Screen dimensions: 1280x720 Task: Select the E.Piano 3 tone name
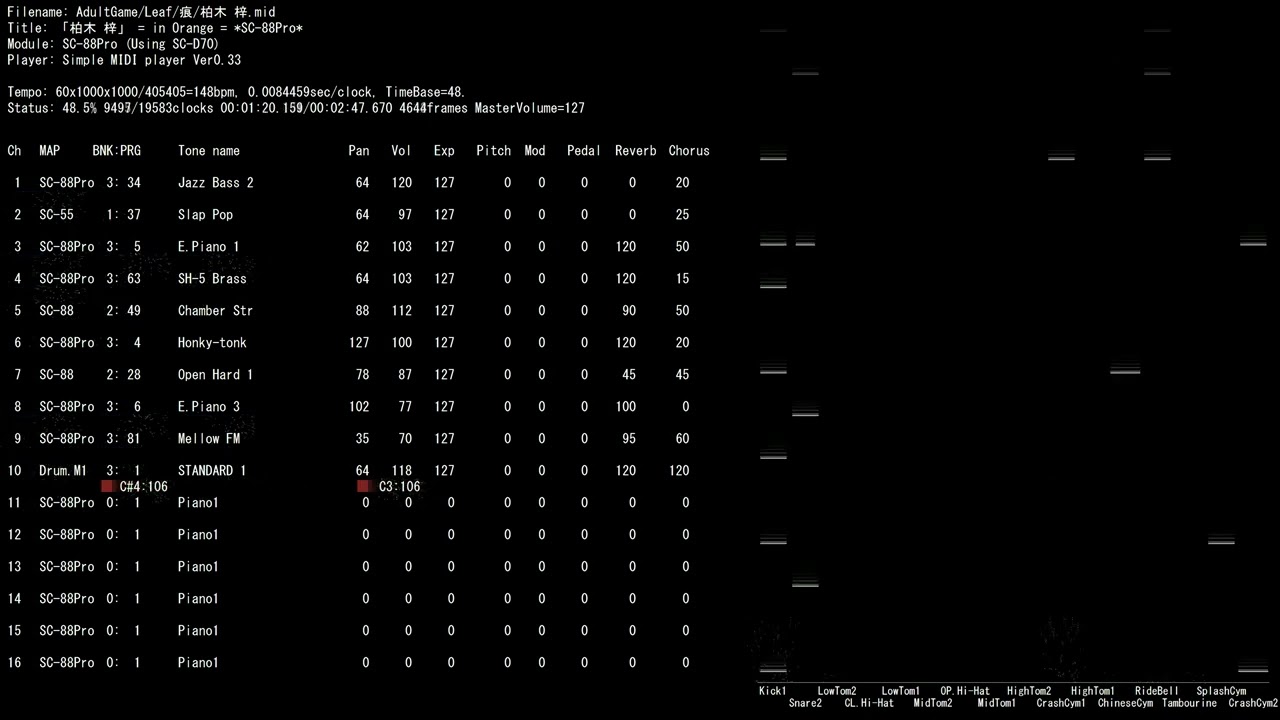[209, 407]
